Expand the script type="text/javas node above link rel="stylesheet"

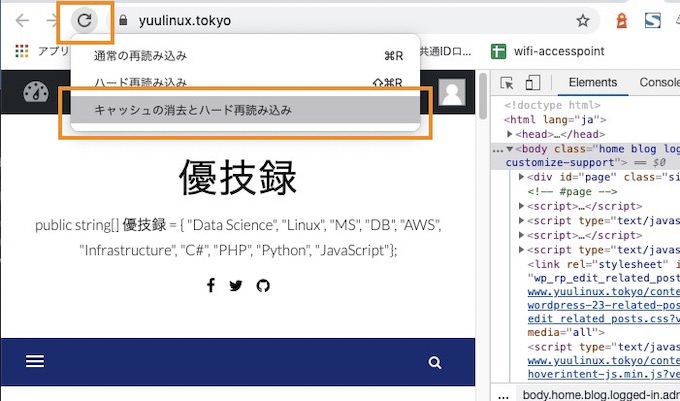pos(522,250)
